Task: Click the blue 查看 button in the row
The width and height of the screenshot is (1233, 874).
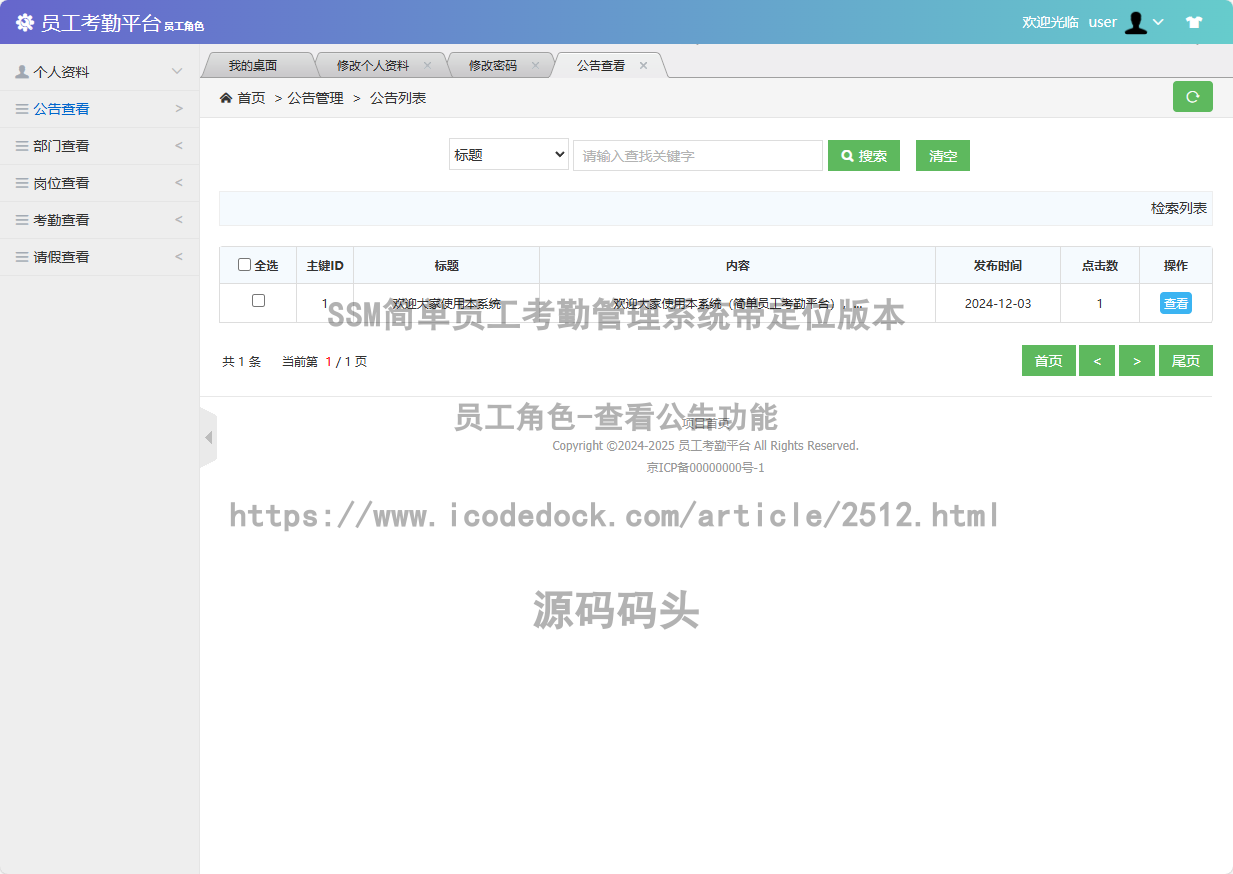Action: 1176,303
